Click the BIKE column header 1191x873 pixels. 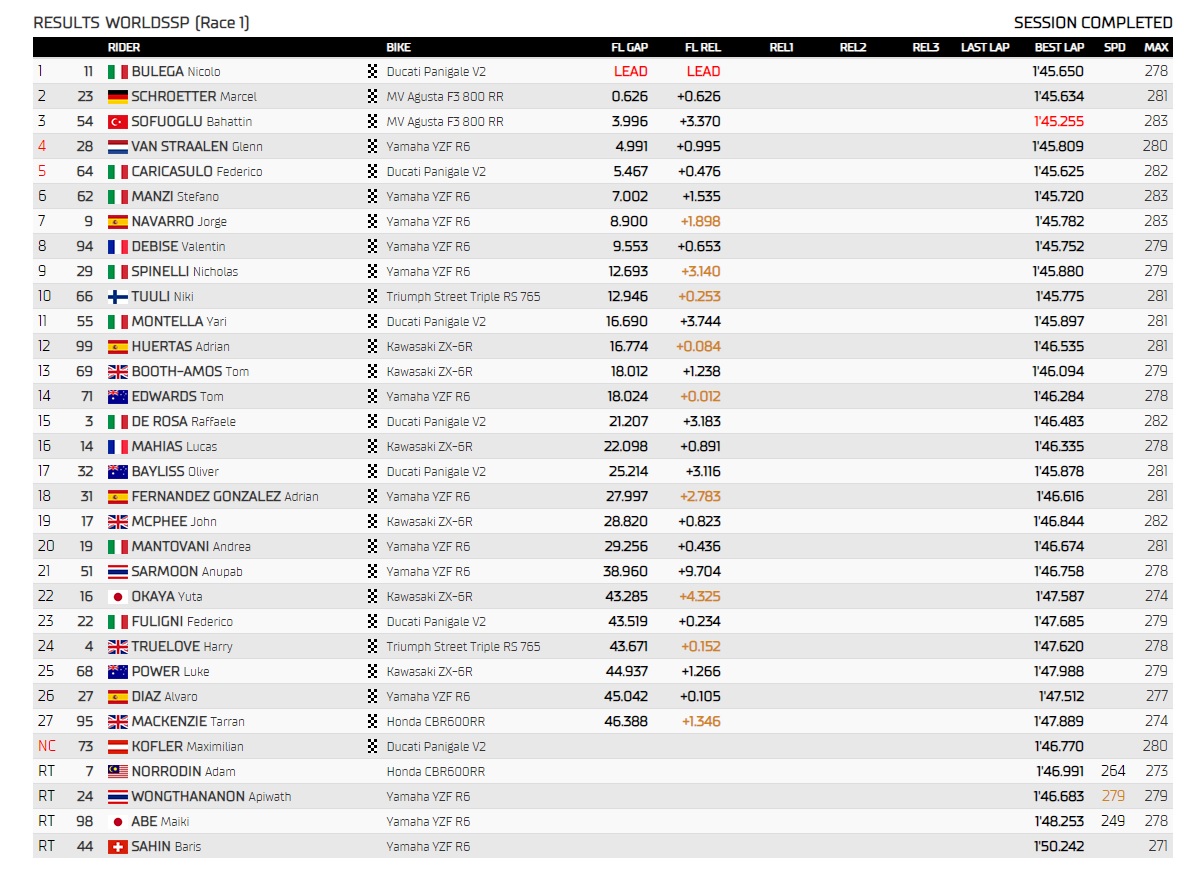pyautogui.click(x=398, y=47)
